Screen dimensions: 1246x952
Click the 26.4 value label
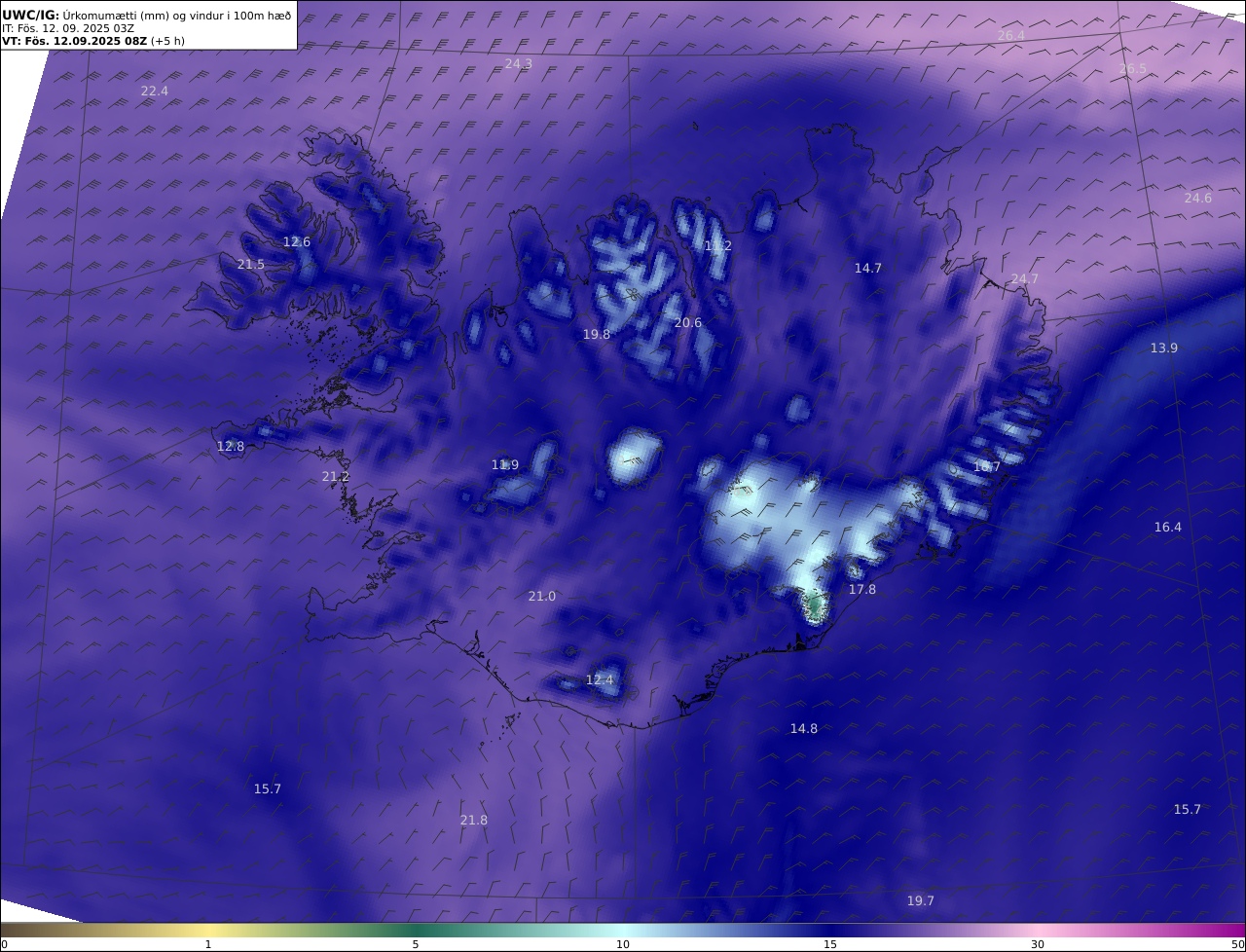click(1011, 35)
